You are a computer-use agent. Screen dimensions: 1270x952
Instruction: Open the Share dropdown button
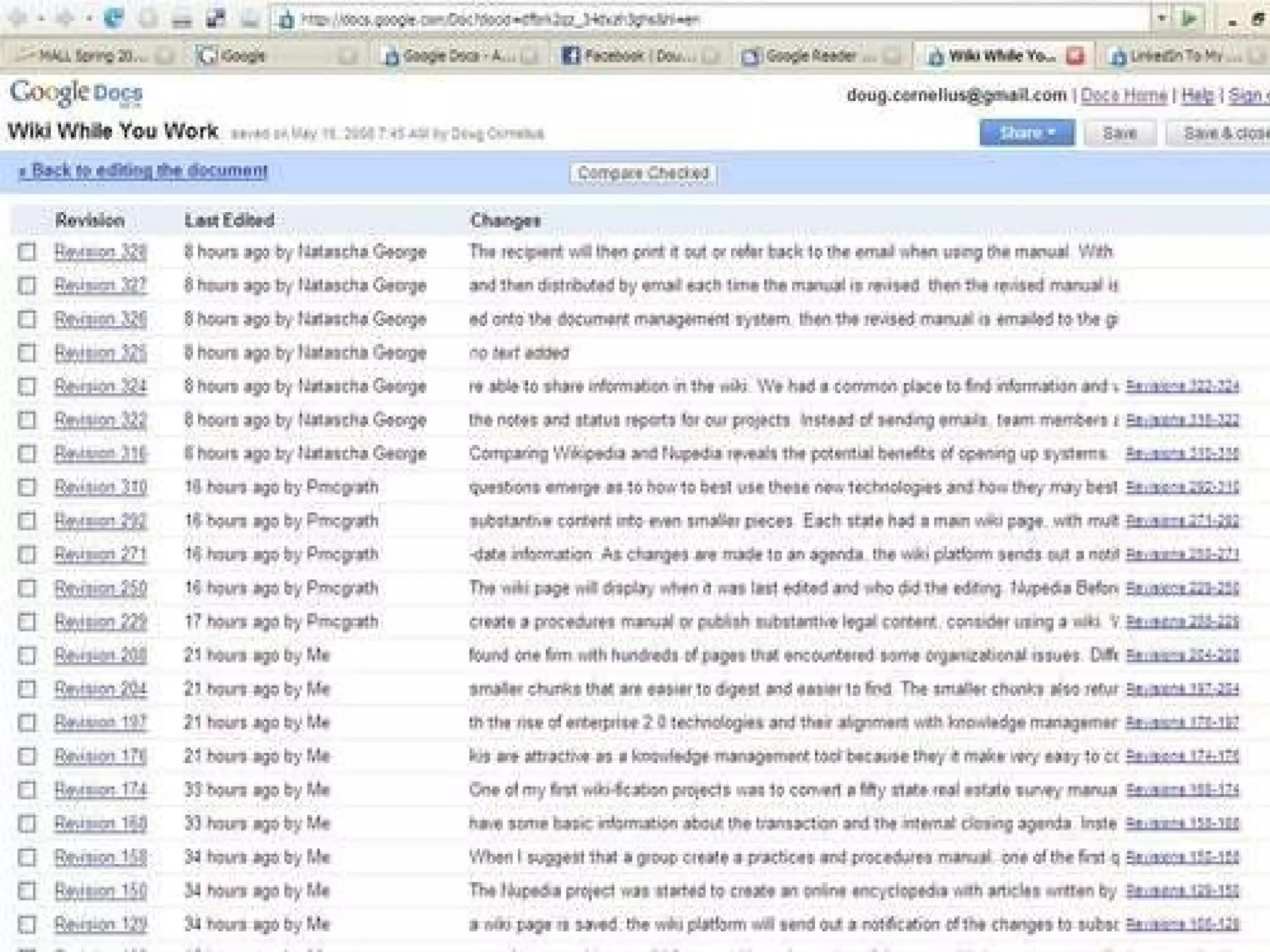tap(1027, 133)
